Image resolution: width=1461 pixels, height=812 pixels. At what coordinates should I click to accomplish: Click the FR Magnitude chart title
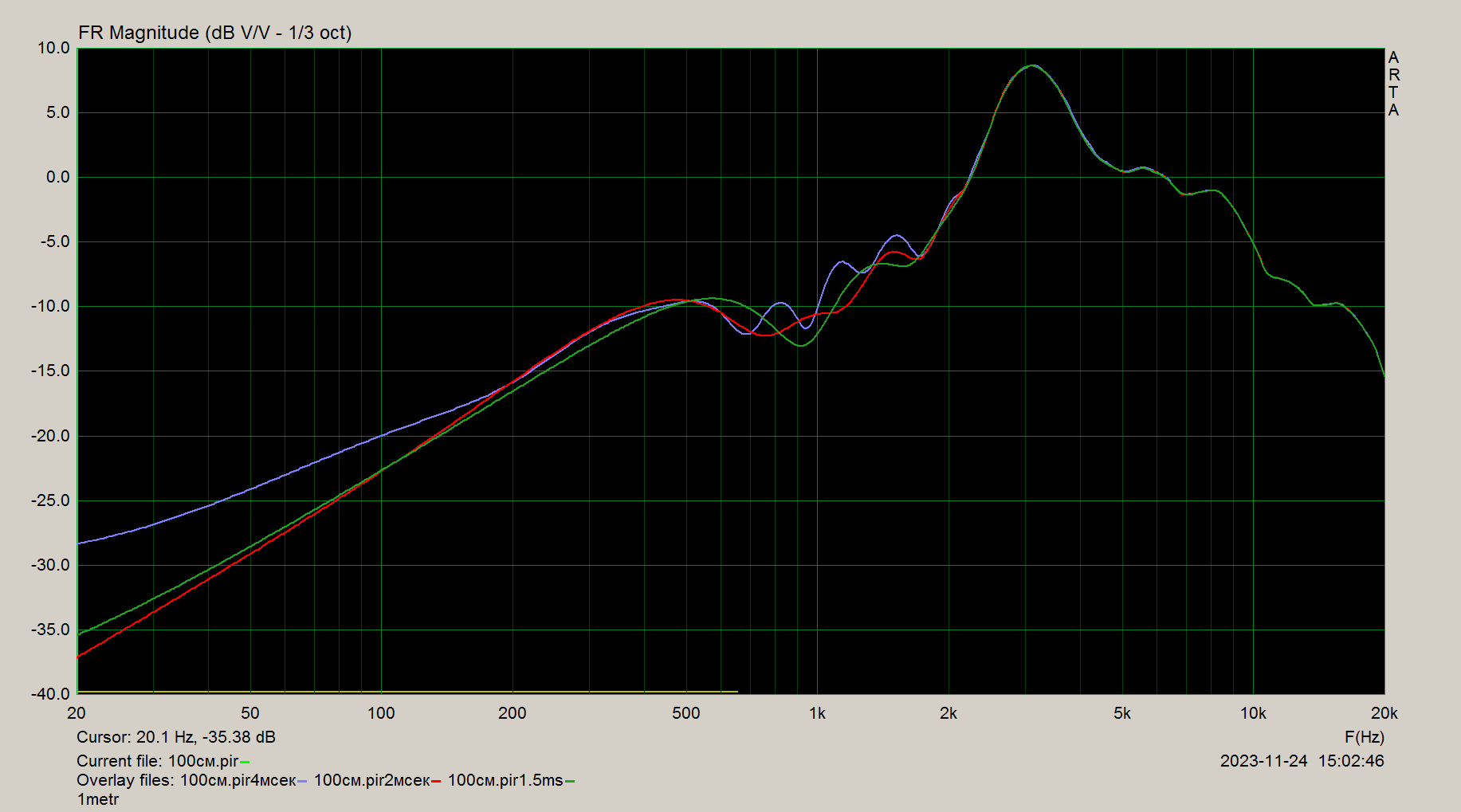215,33
